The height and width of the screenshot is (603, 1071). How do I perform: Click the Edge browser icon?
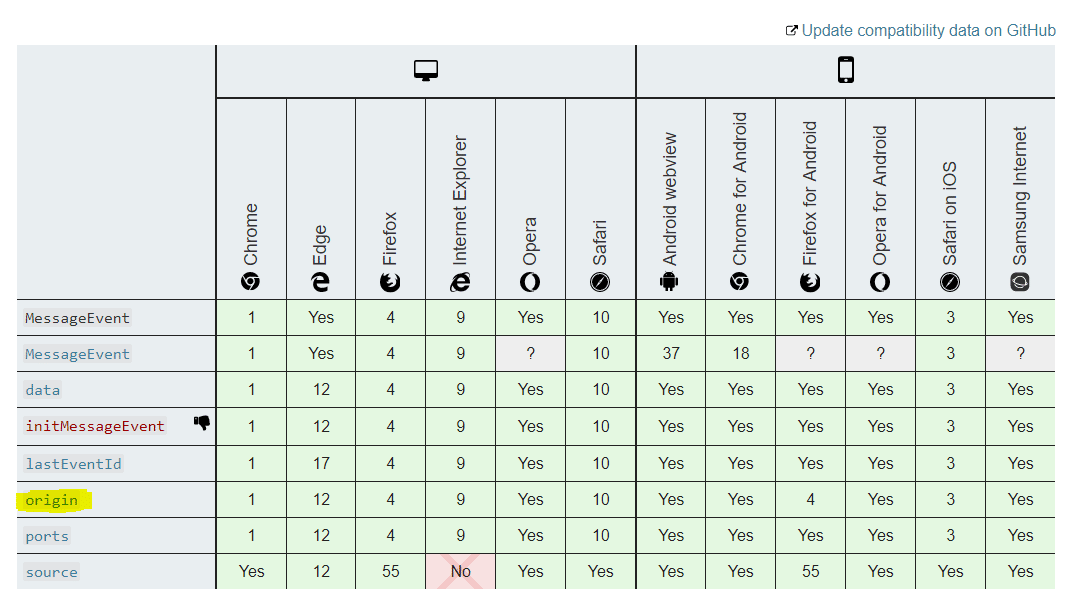coord(320,282)
